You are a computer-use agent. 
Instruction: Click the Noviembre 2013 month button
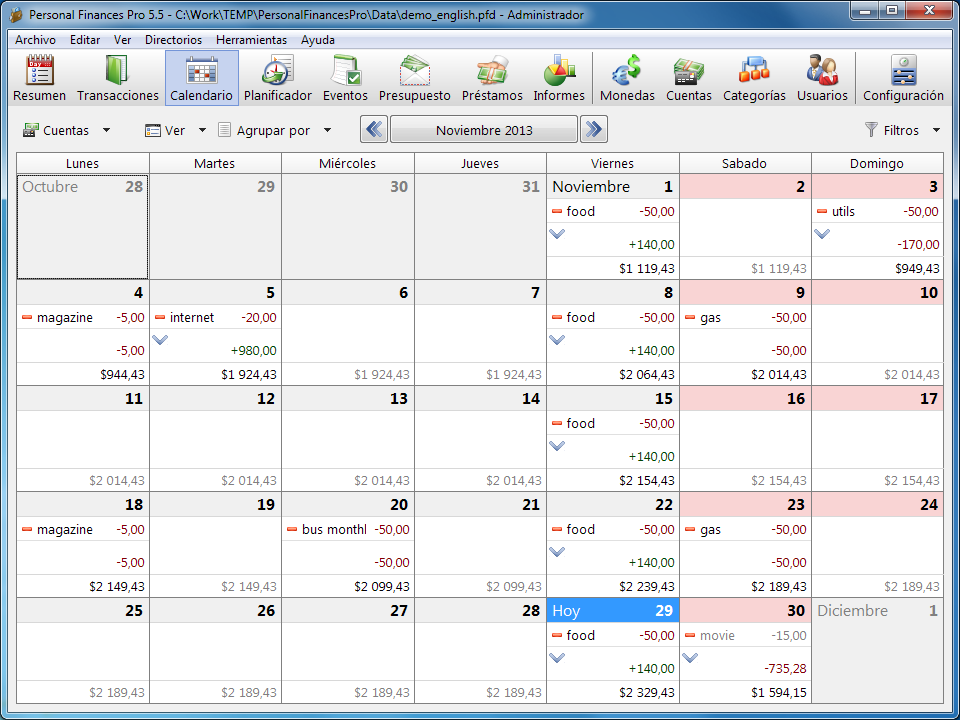pyautogui.click(x=484, y=130)
